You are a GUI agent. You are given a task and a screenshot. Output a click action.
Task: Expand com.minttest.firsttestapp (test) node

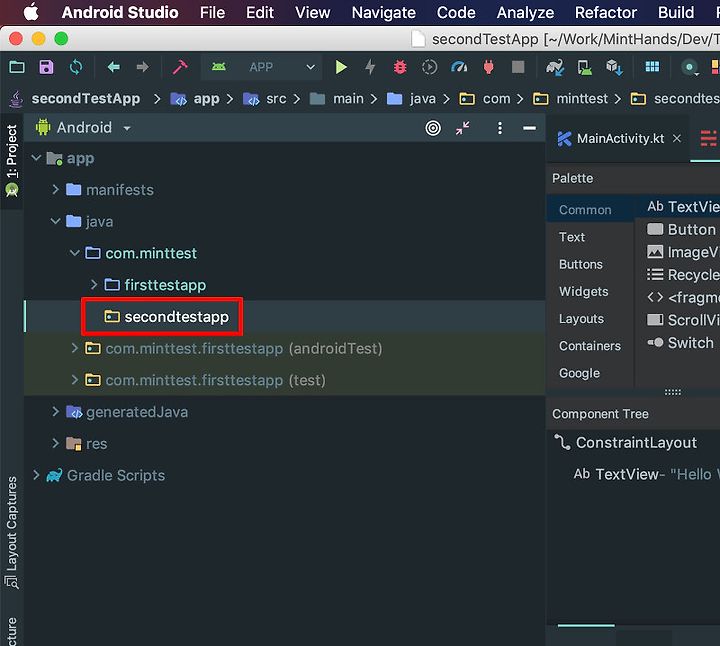(74, 380)
